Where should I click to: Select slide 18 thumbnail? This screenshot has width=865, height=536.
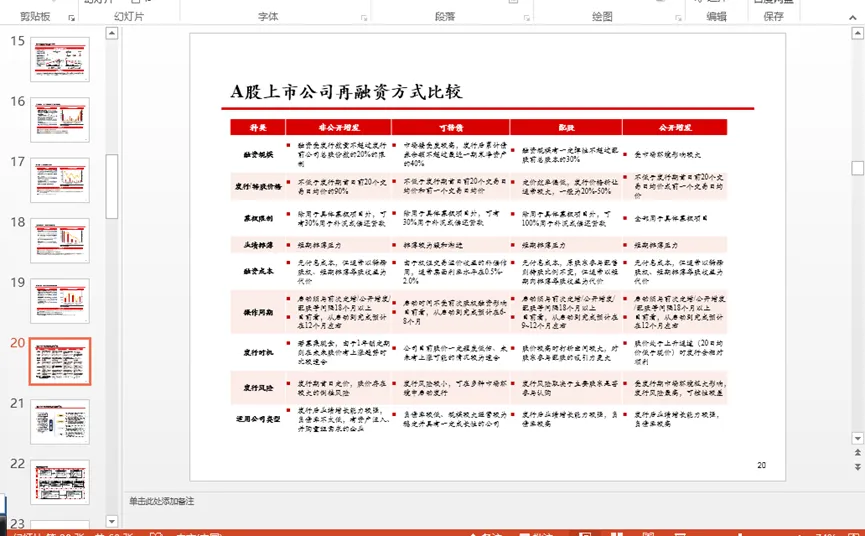[x=60, y=240]
